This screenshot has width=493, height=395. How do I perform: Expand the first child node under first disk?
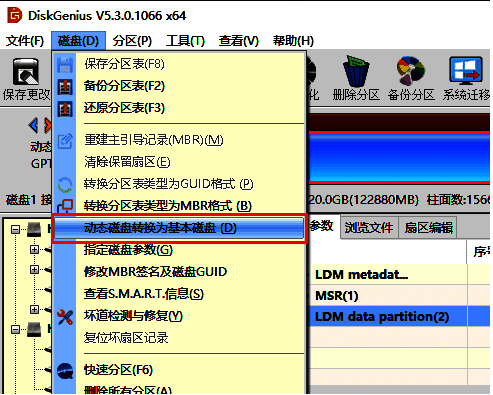click(x=34, y=250)
